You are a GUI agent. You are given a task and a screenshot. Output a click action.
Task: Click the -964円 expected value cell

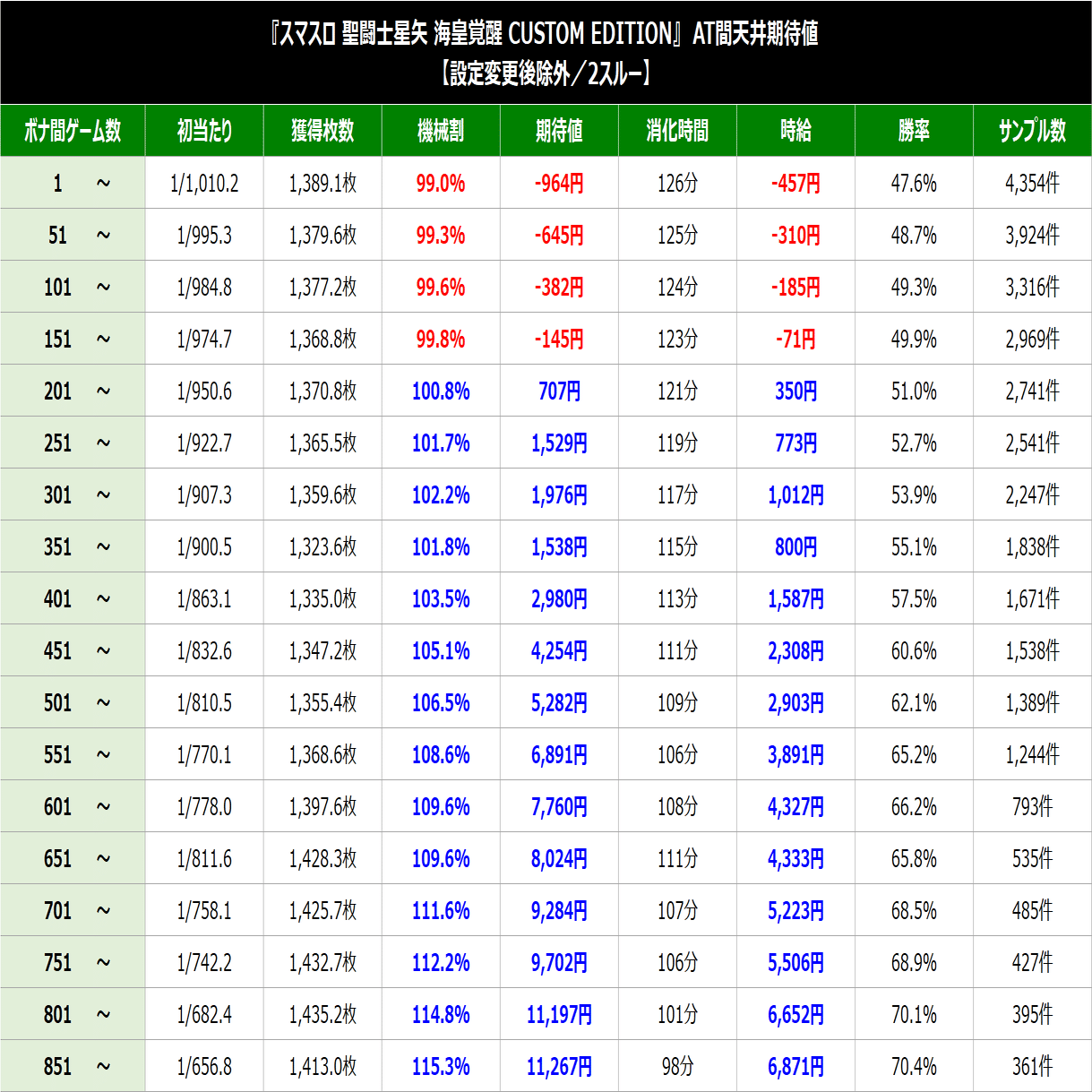coord(559,184)
